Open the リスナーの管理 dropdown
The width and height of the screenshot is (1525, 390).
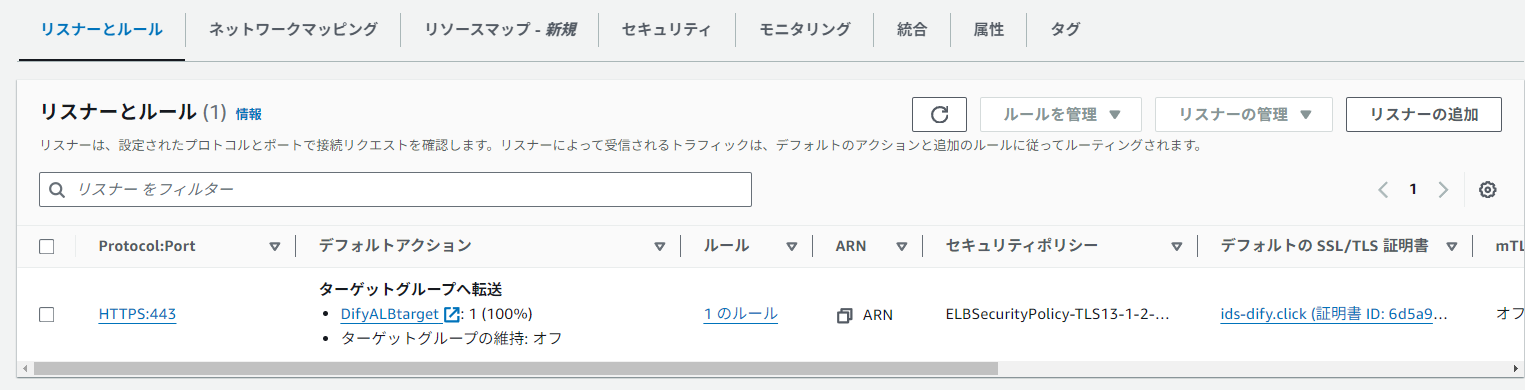click(1244, 115)
